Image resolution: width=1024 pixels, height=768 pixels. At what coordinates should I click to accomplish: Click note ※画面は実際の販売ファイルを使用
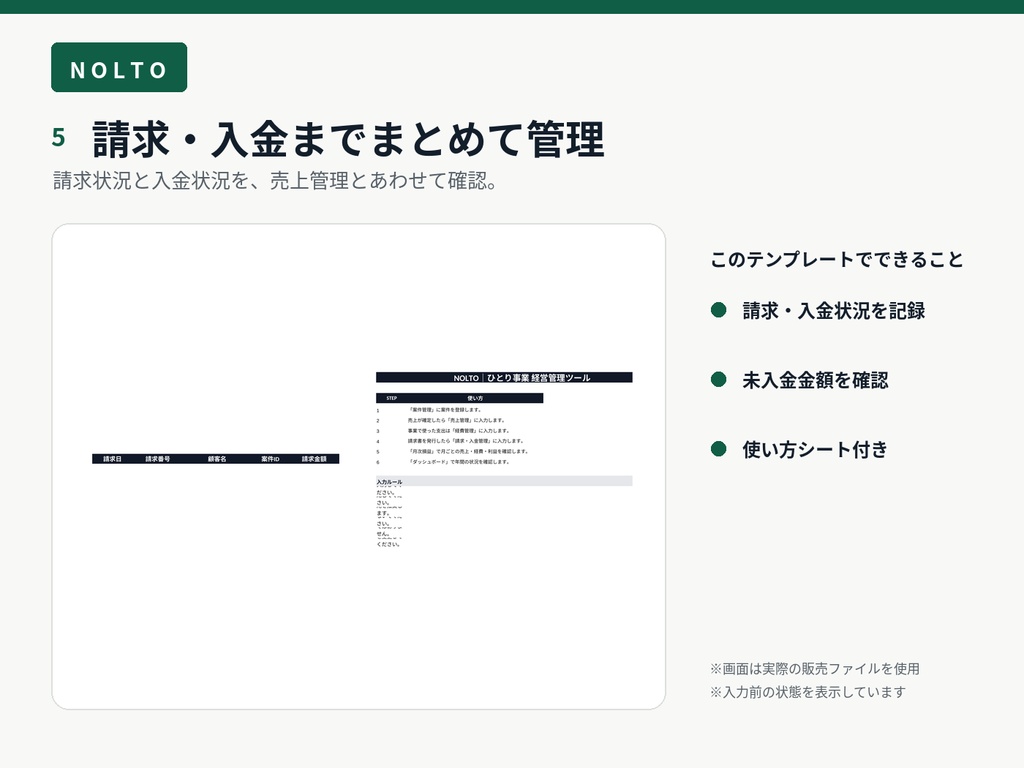click(x=814, y=669)
